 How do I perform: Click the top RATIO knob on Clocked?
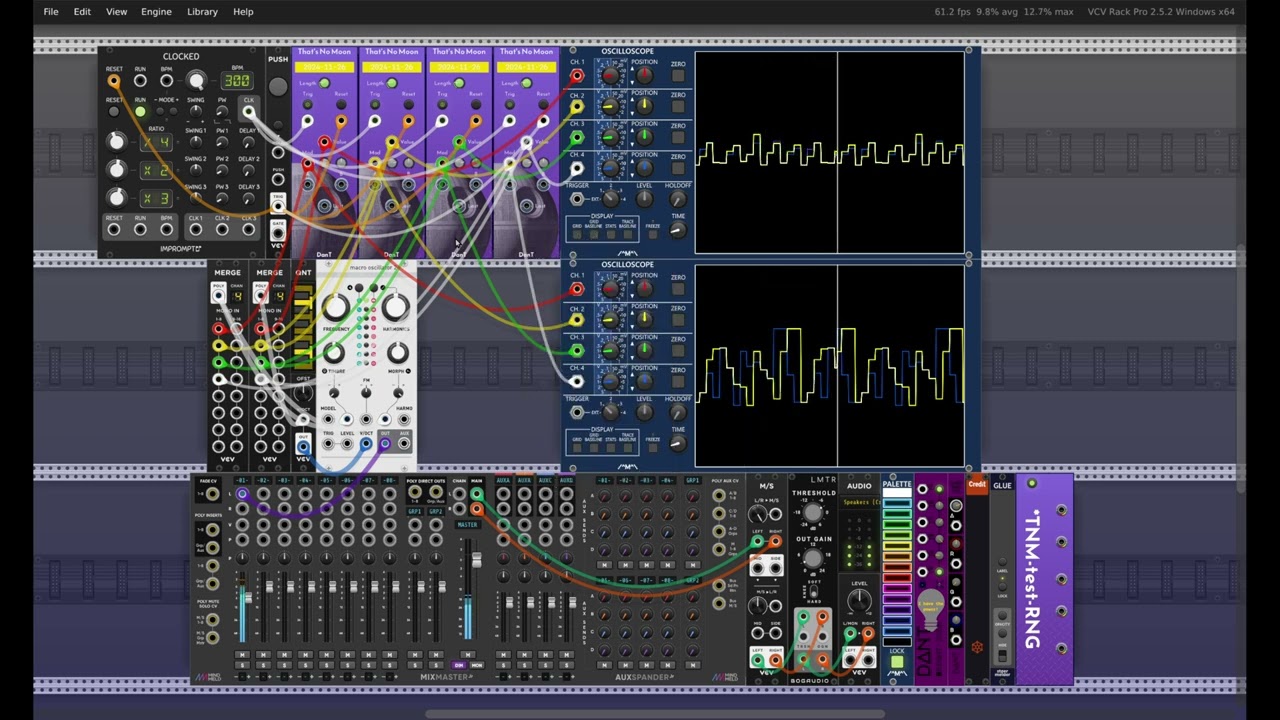[117, 142]
